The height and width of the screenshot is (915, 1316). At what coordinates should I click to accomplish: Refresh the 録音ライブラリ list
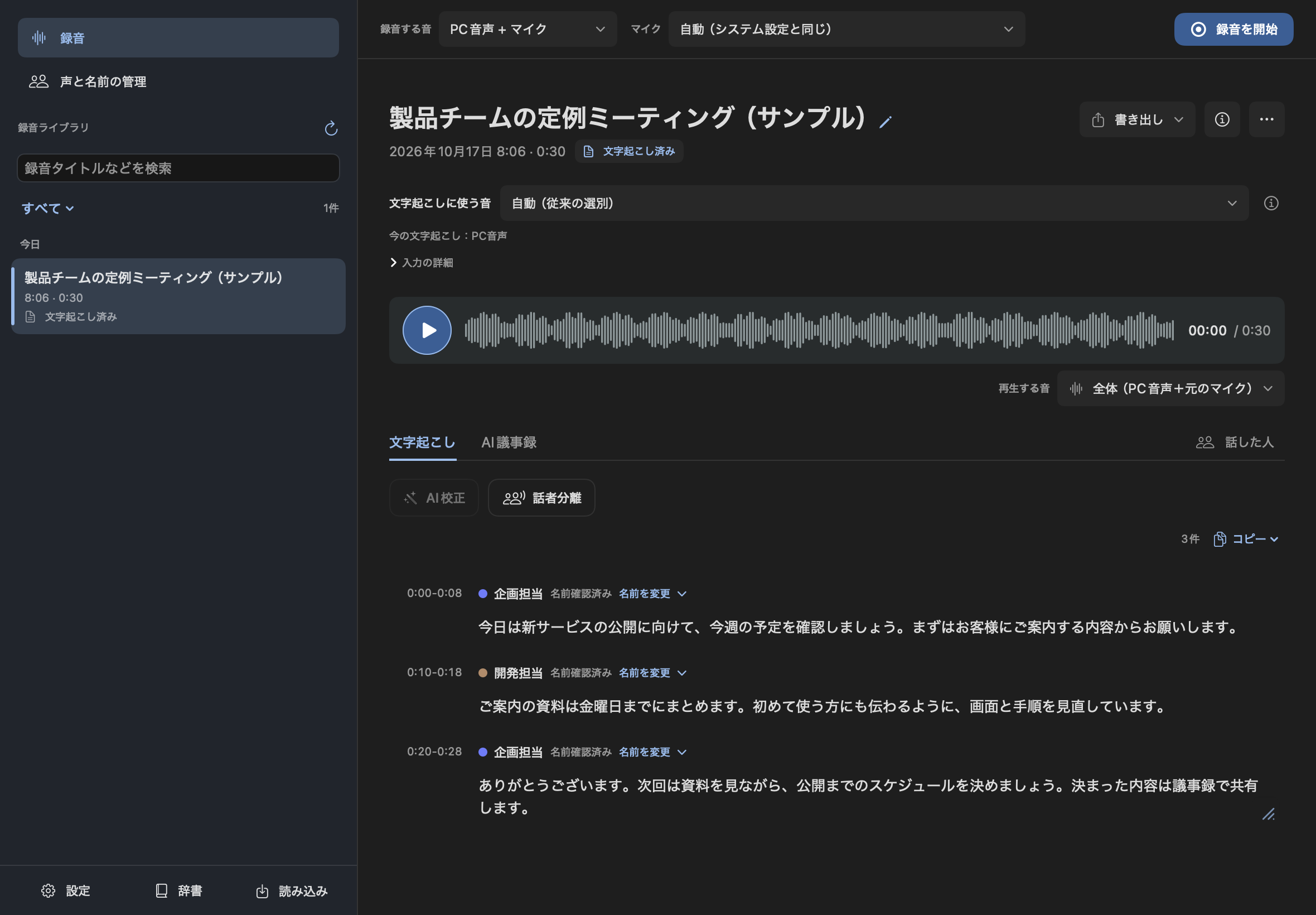(331, 128)
